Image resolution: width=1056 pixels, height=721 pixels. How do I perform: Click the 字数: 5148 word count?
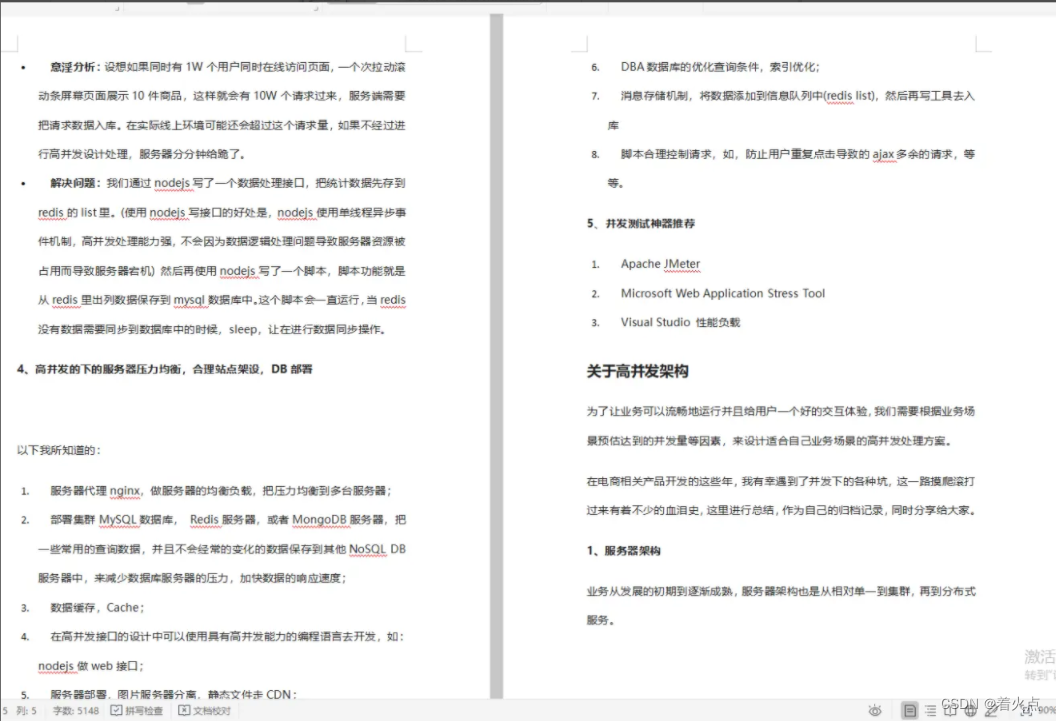pyautogui.click(x=75, y=710)
